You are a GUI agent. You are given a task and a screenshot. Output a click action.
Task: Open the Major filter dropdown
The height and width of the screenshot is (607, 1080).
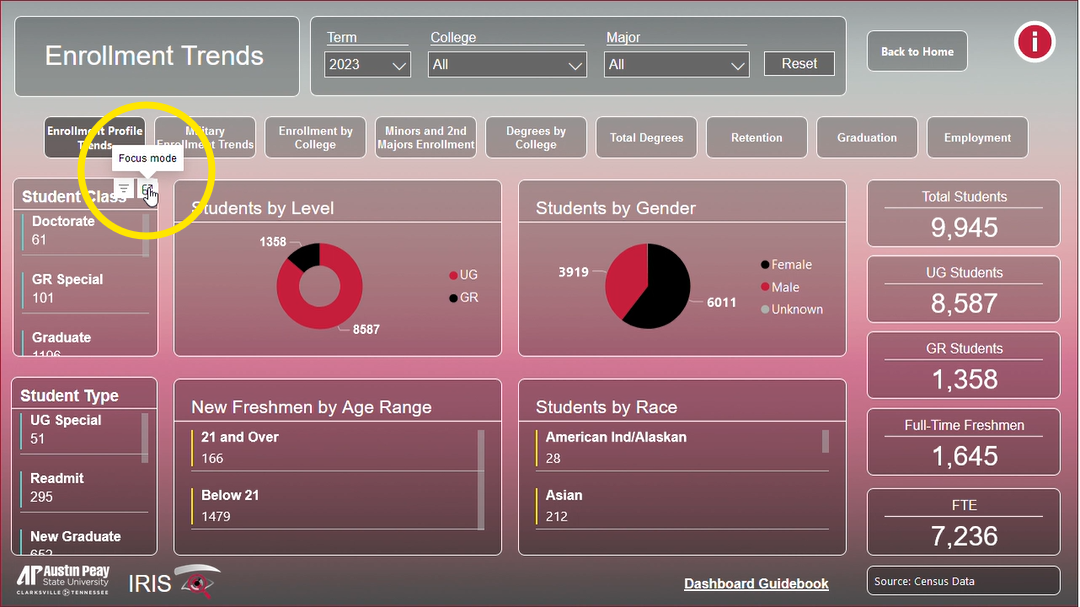coord(676,65)
